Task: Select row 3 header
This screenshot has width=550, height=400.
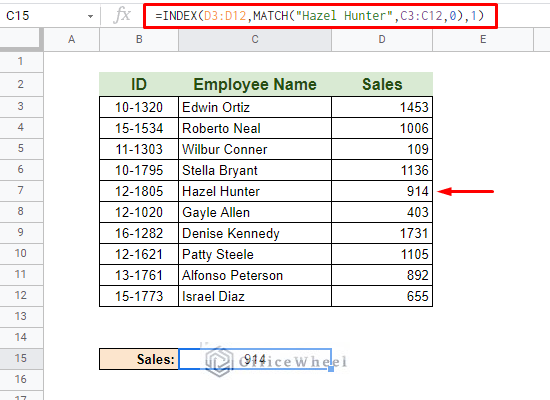Action: click(x=21, y=107)
